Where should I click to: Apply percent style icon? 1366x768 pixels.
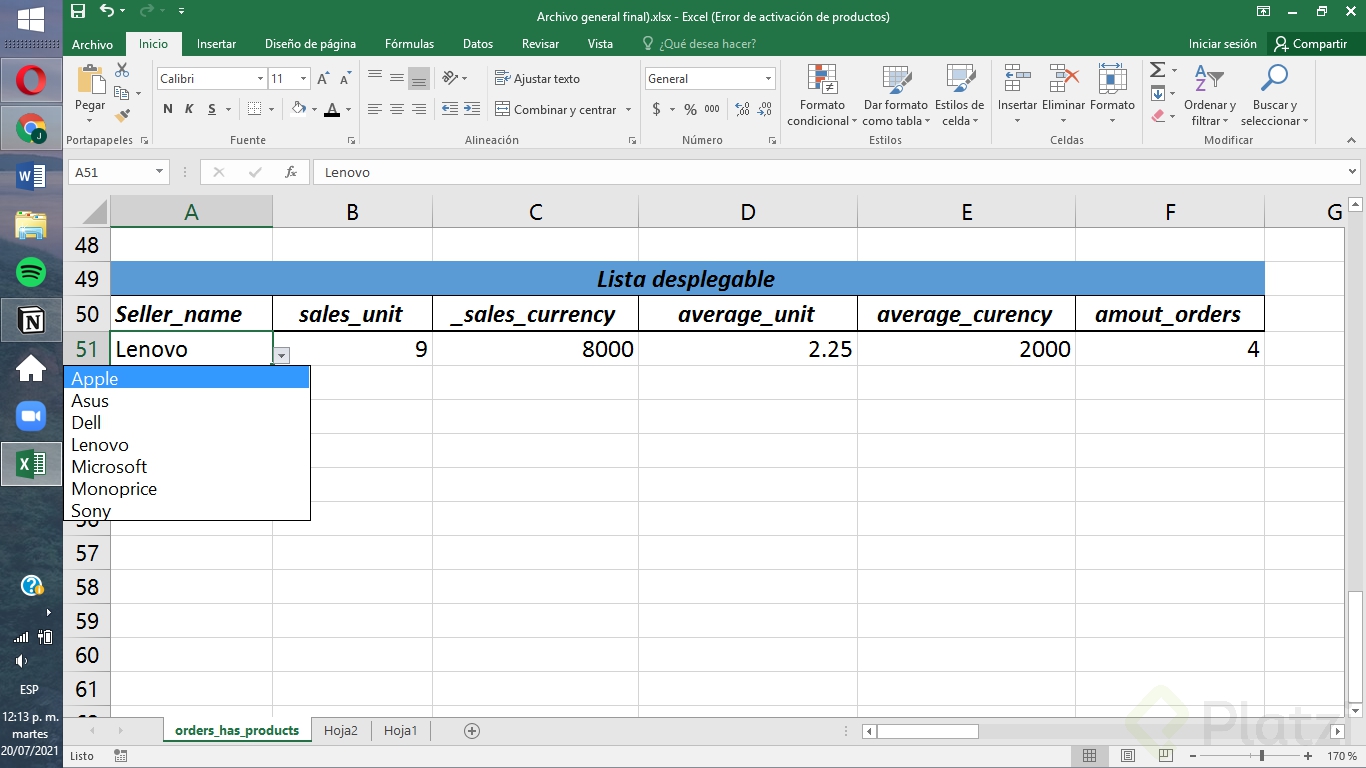[x=690, y=109]
